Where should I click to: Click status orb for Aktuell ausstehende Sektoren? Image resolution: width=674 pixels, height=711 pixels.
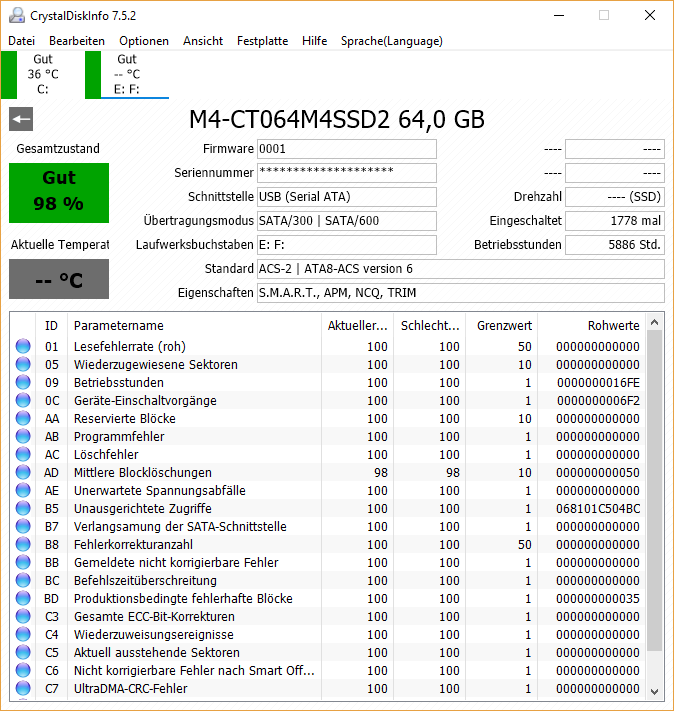coord(23,653)
